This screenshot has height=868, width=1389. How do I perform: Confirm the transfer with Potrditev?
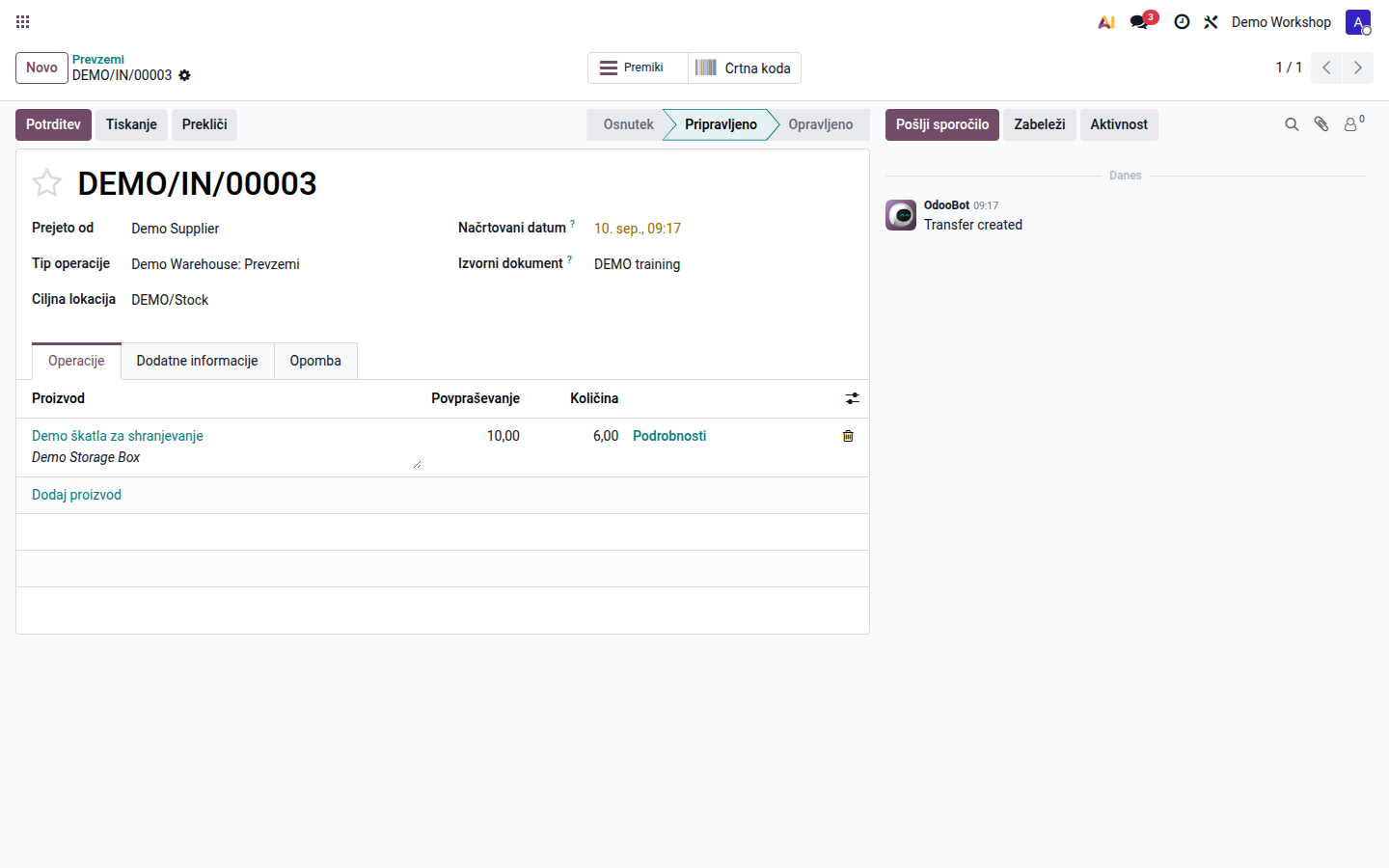pyautogui.click(x=53, y=124)
